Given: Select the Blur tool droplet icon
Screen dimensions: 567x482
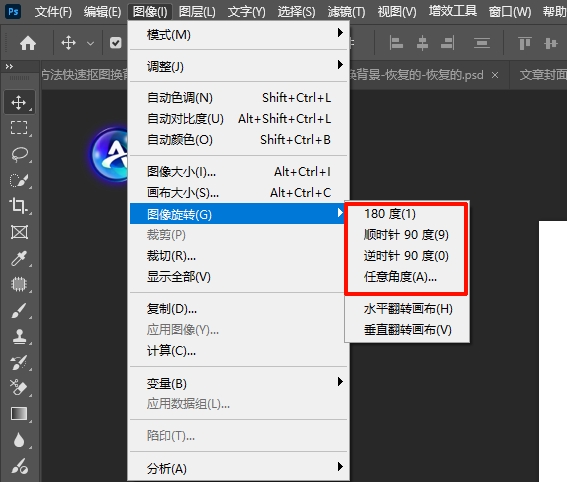Looking at the screenshot, I should click(19, 440).
